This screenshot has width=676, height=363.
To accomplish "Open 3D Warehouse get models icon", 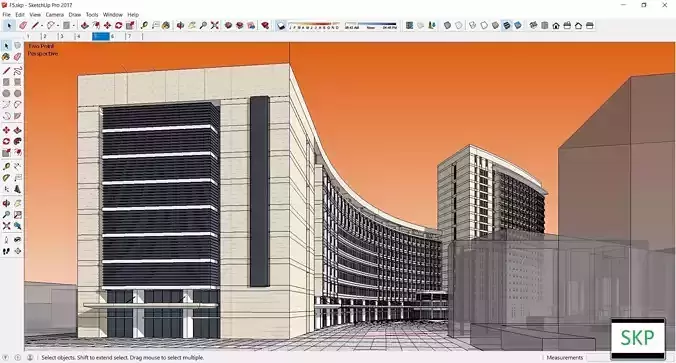I will coord(228,25).
